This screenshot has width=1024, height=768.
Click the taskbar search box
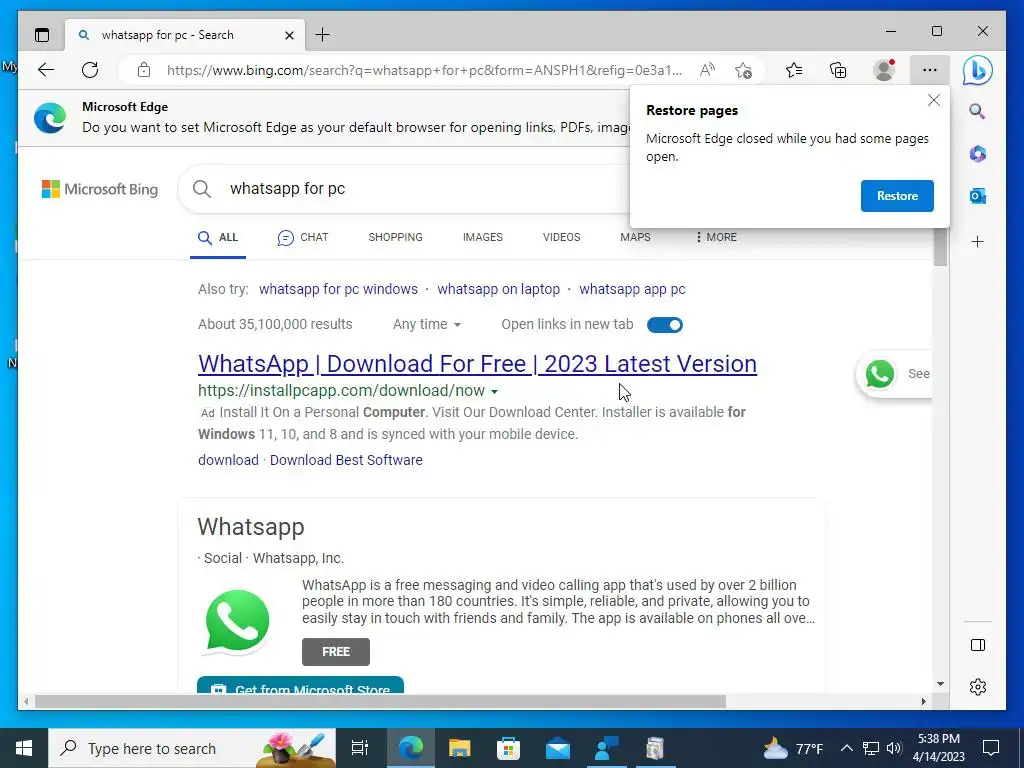point(192,748)
